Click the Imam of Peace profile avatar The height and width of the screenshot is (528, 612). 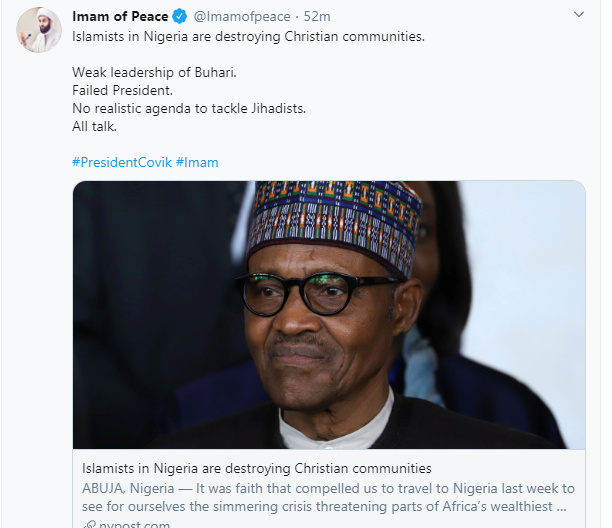pos(39,30)
